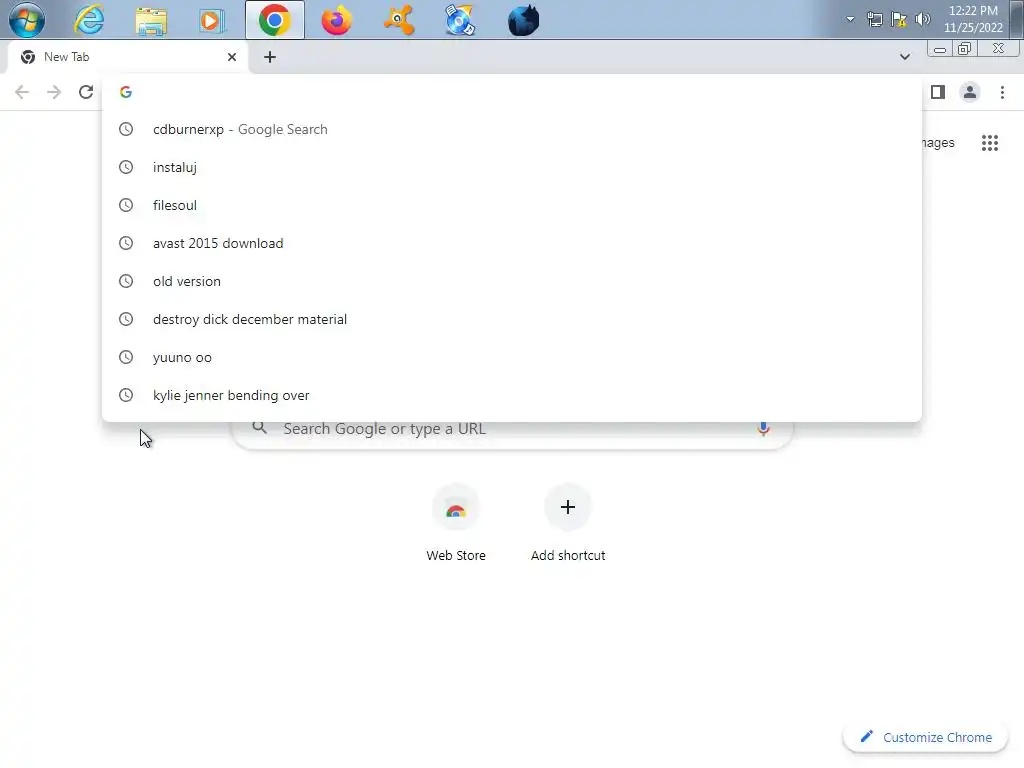Open the Action Center flag icon
Image resolution: width=1024 pixels, height=768 pixels.
pyautogui.click(x=899, y=19)
